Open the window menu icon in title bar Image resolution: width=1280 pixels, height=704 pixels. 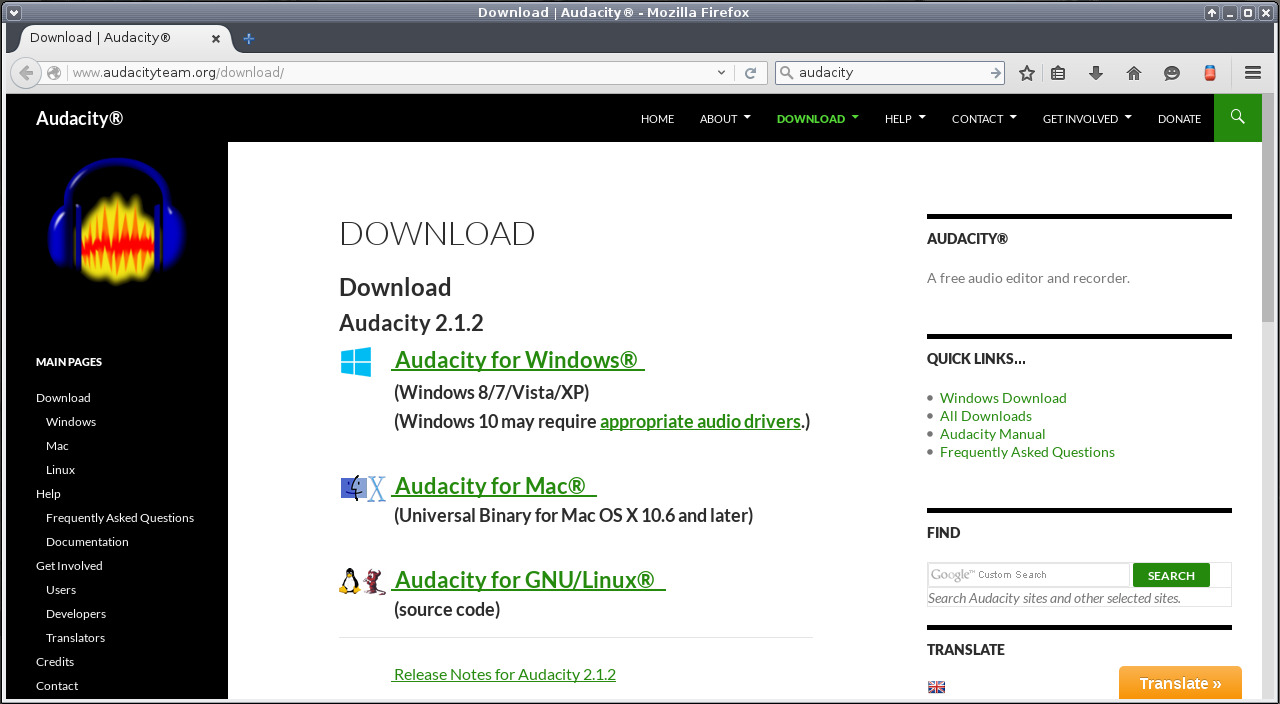point(13,12)
